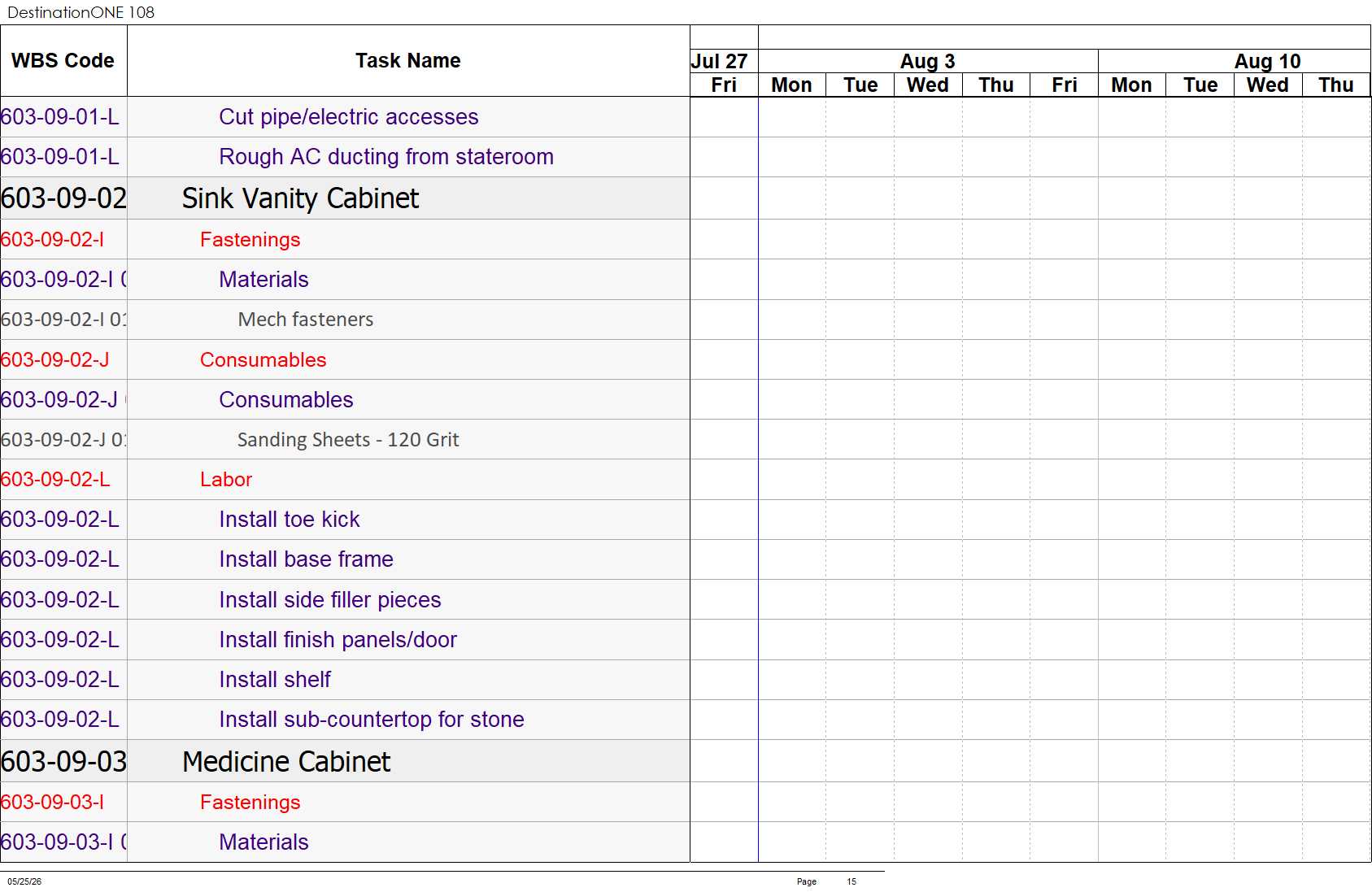Select the Task Name column header
The height and width of the screenshot is (892, 1372).
click(408, 61)
